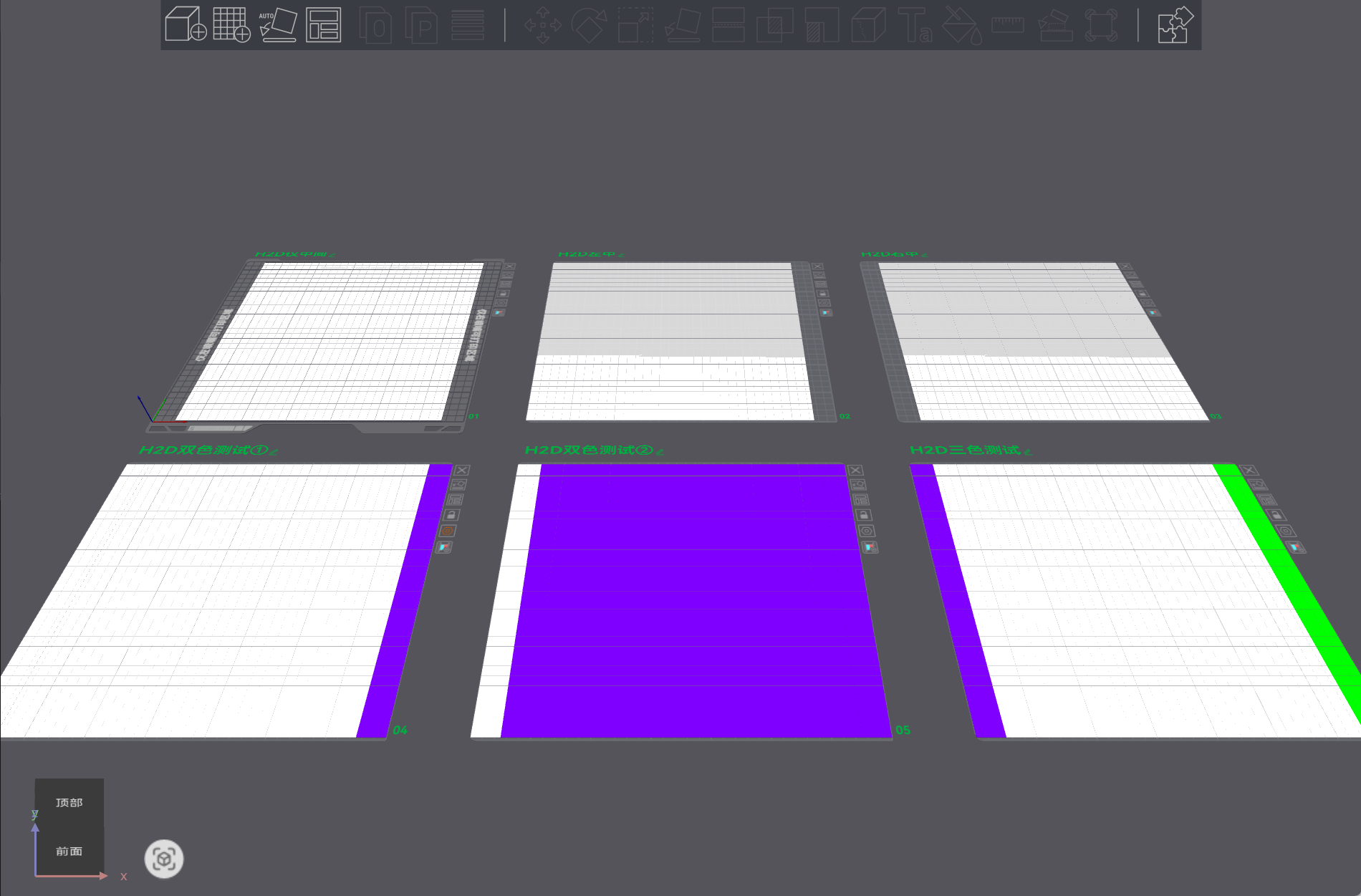
Task: Edit the H2D双色测试② plate name pencil
Action: coord(660,451)
